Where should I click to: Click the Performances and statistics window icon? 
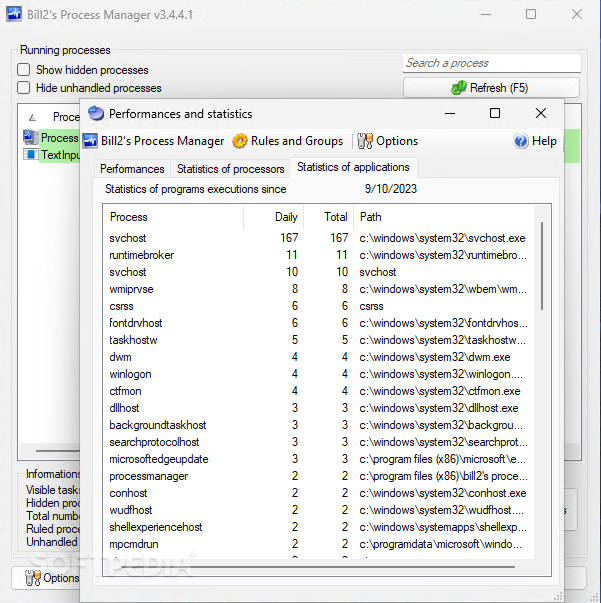(x=96, y=113)
